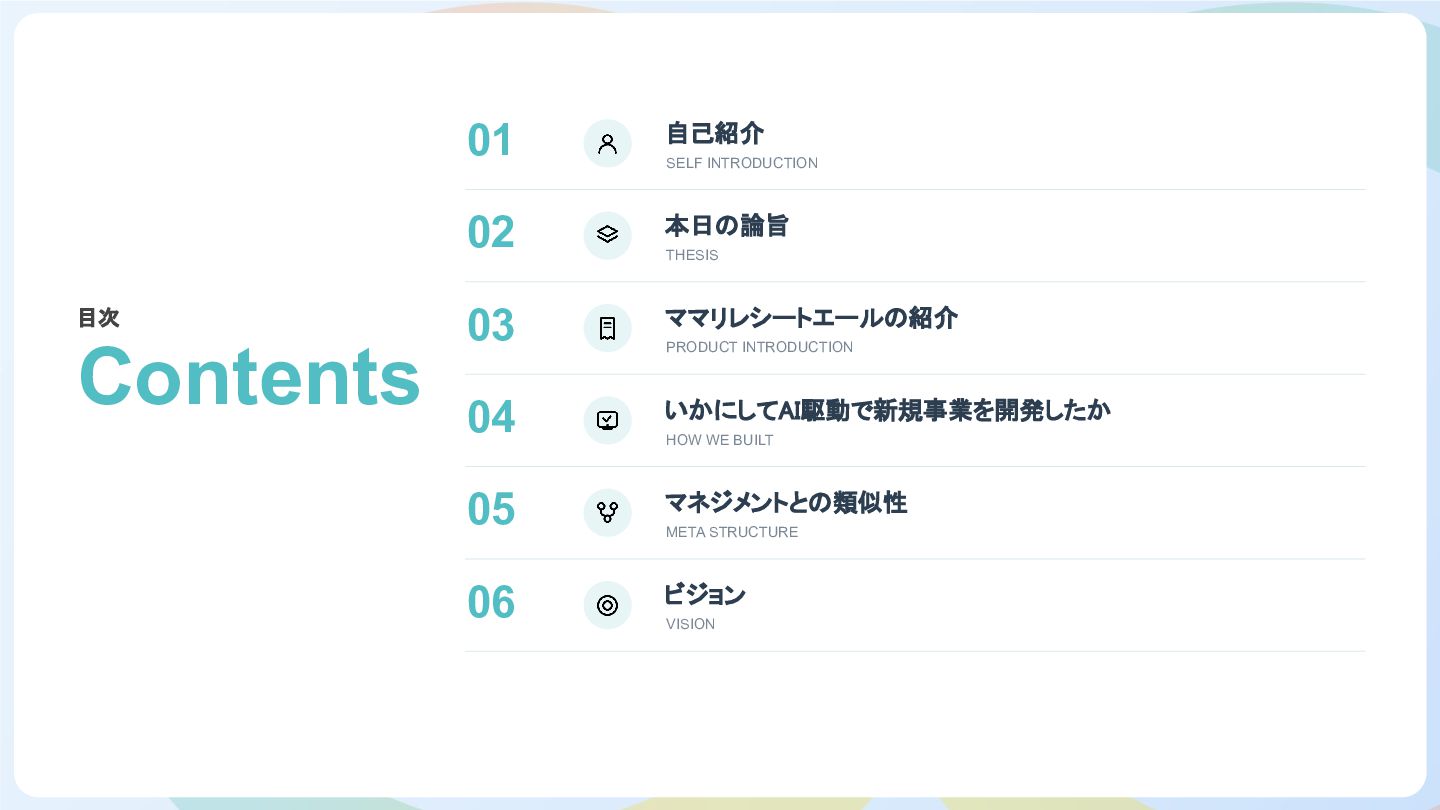Click the 03 section number
Screen dimensions: 1440x810
491,326
